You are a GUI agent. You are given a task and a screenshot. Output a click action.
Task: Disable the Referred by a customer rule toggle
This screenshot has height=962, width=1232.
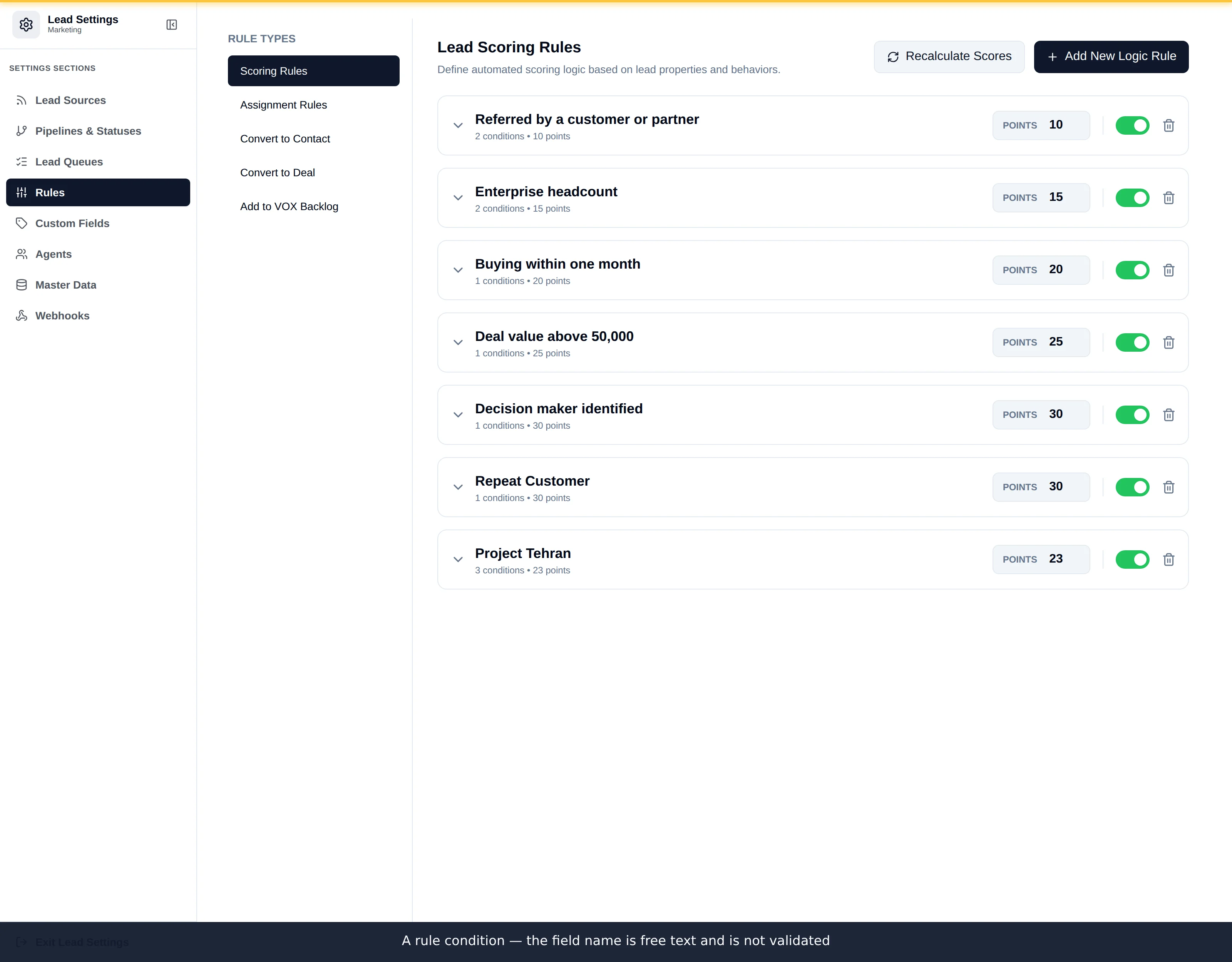pyautogui.click(x=1132, y=125)
